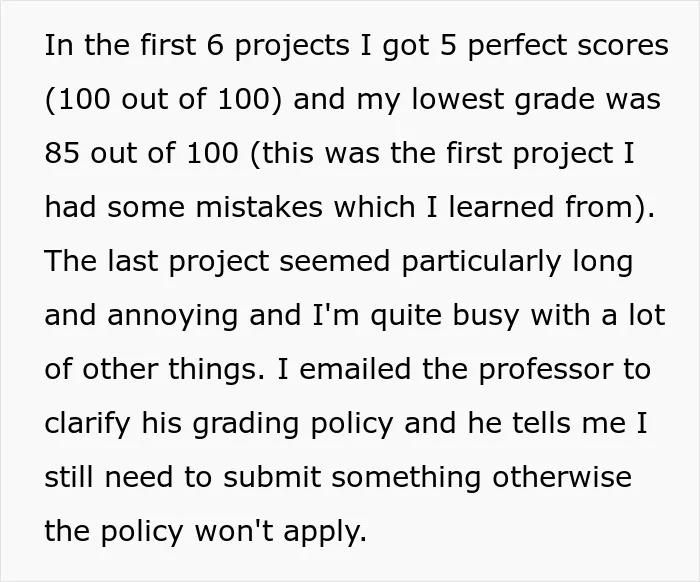Click the text "85 out of 100"
700x582 pixels.
[142, 153]
